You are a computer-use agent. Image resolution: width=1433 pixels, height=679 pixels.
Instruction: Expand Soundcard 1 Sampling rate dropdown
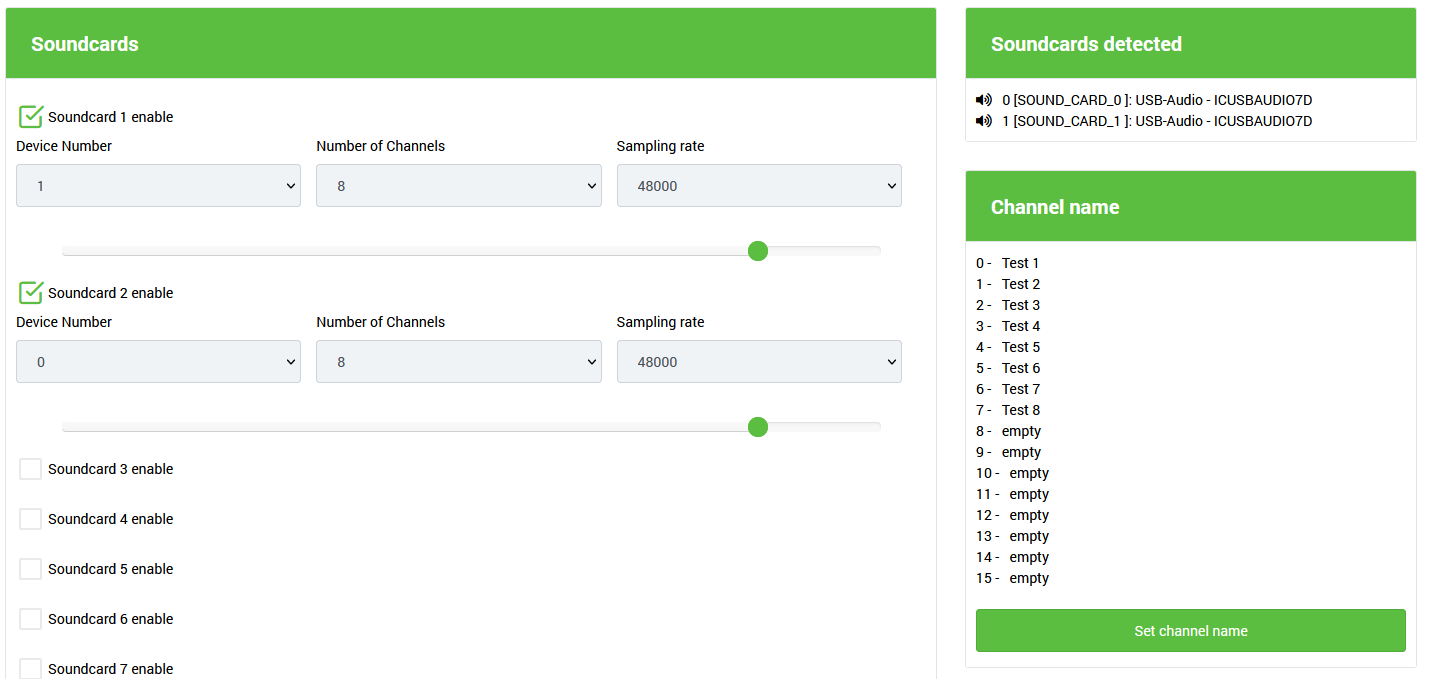tap(758, 186)
